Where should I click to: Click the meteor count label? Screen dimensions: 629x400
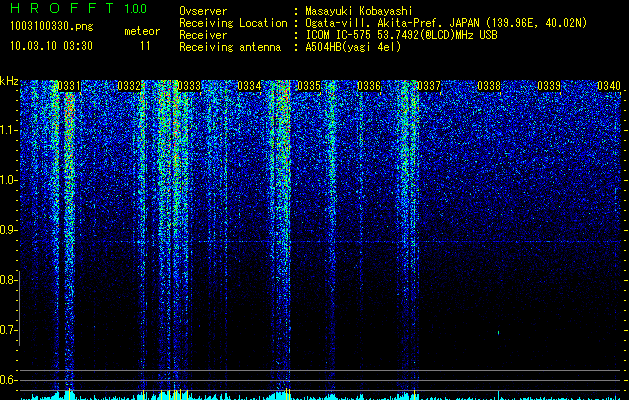point(142,31)
